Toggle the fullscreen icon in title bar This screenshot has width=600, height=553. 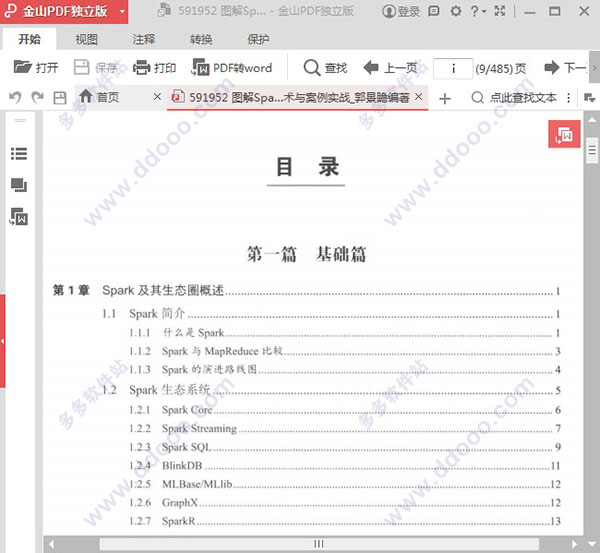click(x=500, y=11)
